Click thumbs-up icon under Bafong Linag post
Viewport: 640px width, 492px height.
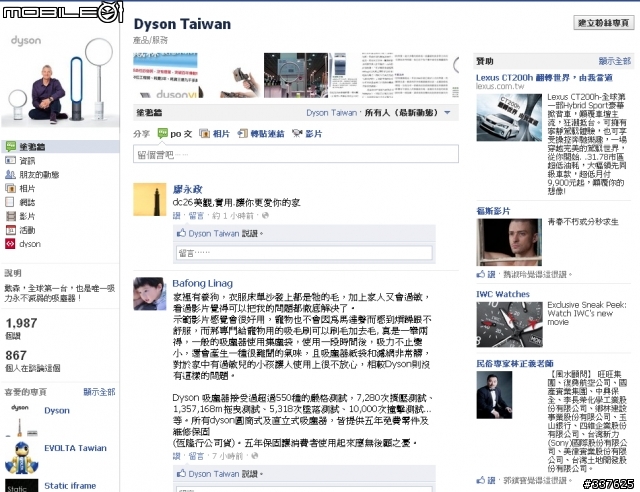coord(181,474)
